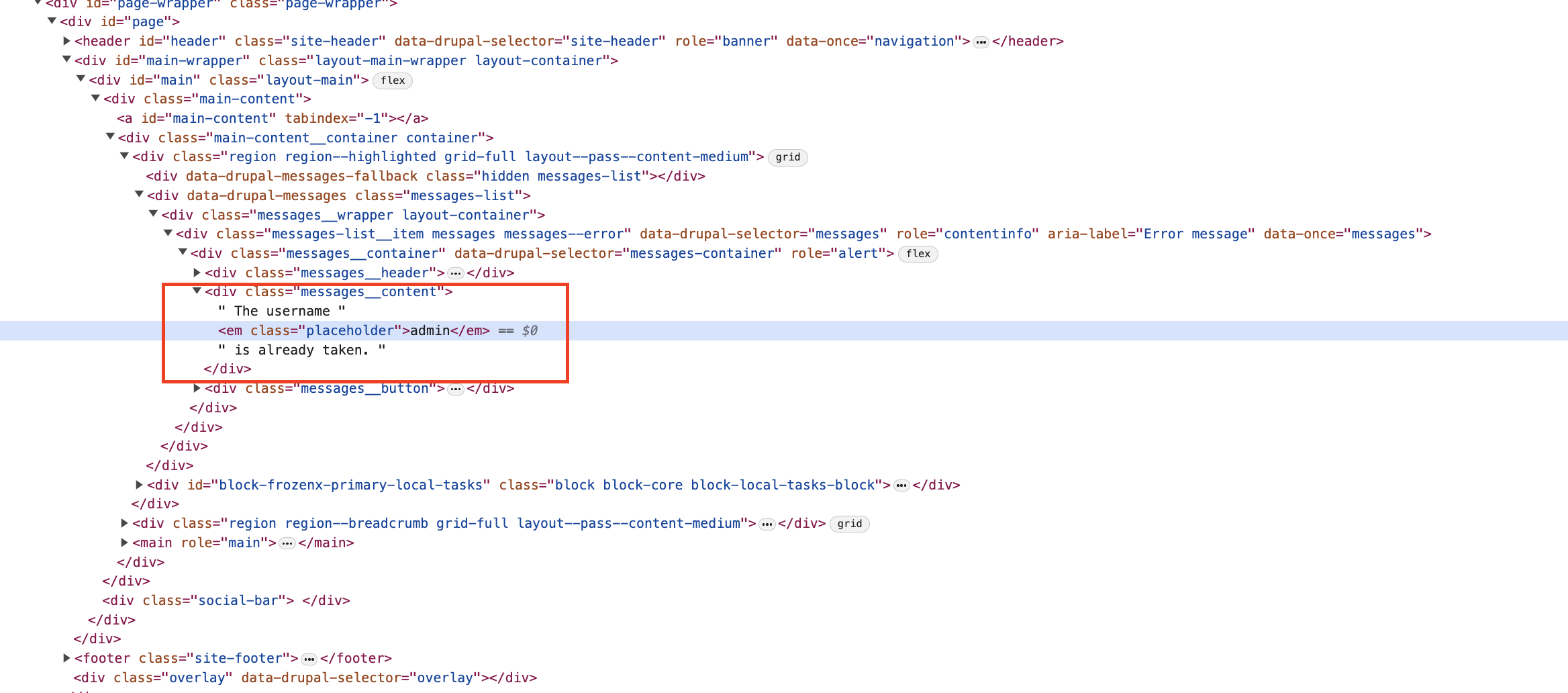Collapse the div id="main" layout-main node
Image resolution: width=1568 pixels, height=693 pixels.
click(x=81, y=79)
